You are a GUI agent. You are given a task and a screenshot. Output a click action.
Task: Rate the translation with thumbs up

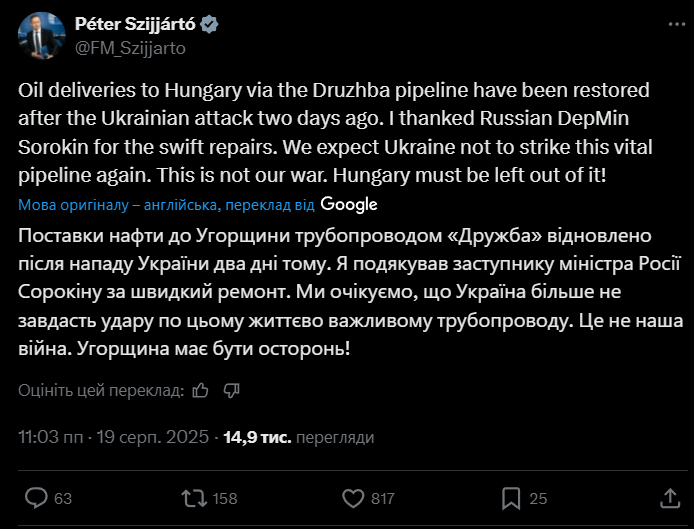(x=200, y=390)
